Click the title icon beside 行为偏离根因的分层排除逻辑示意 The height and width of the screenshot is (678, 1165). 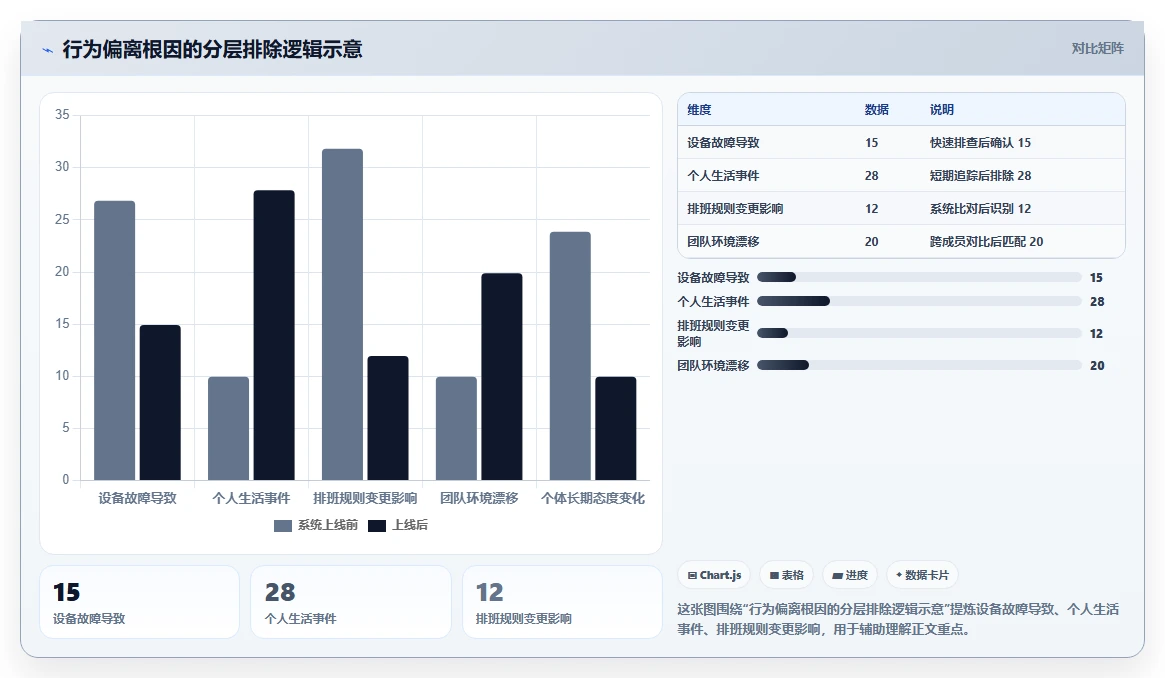(48, 50)
